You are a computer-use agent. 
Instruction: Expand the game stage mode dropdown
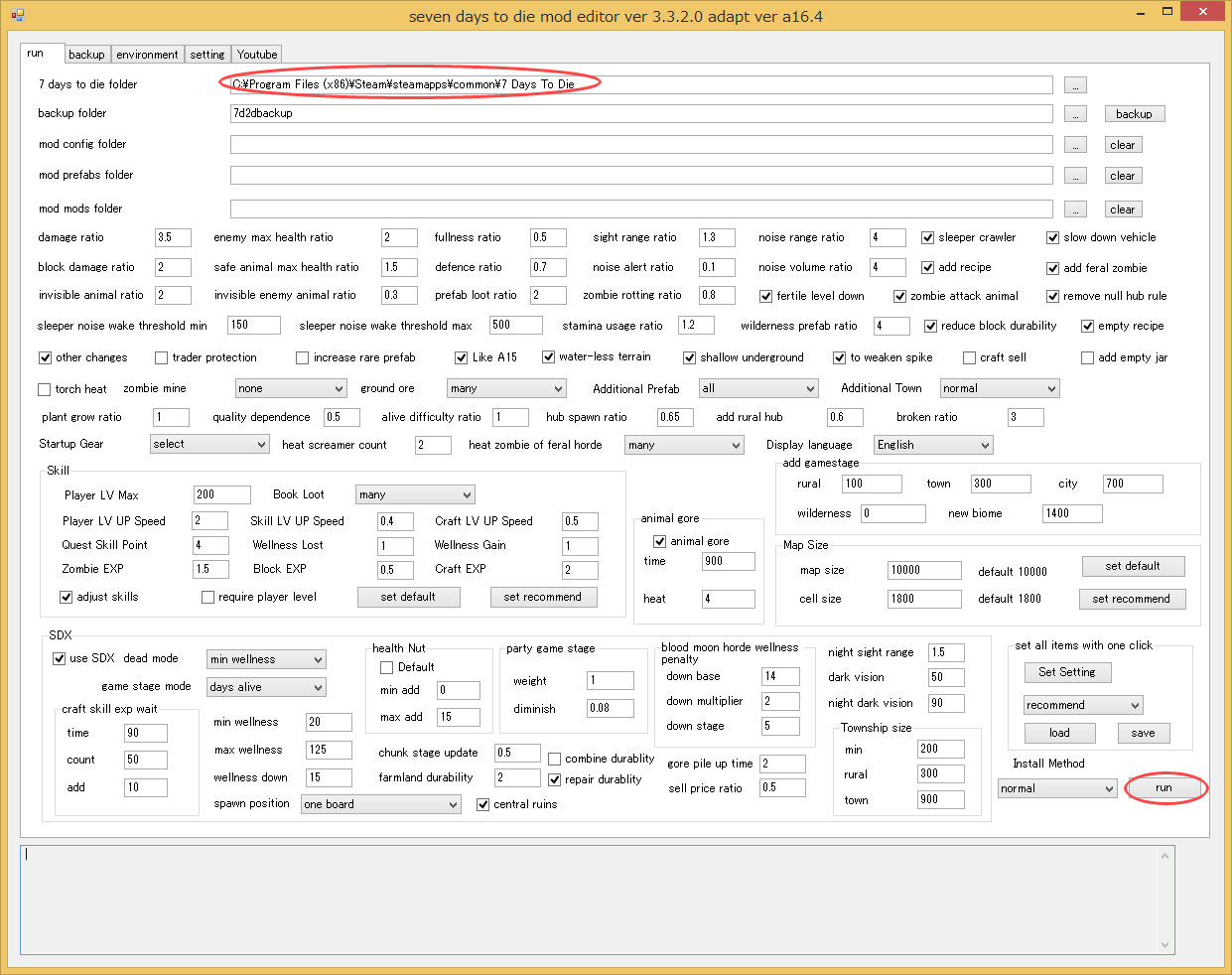point(266,687)
